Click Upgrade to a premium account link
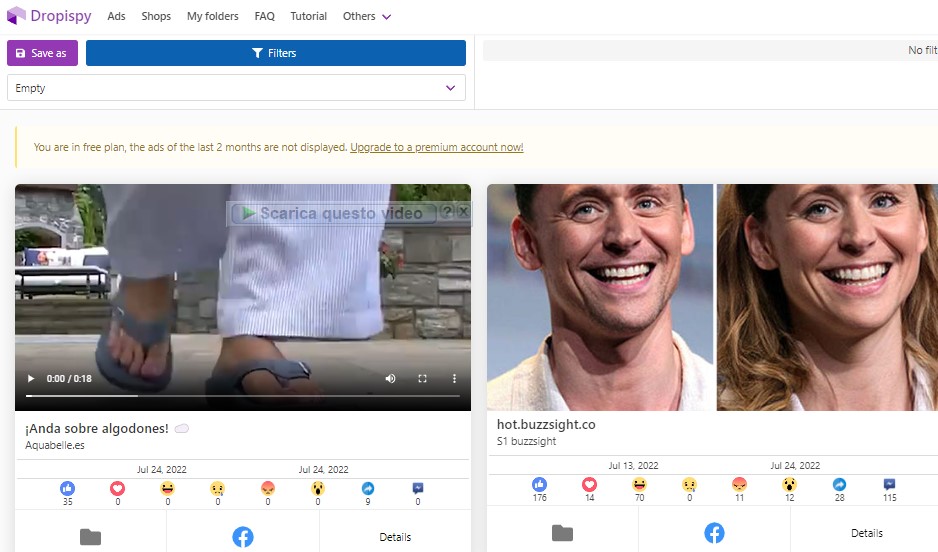This screenshot has width=938, height=552. (x=436, y=147)
